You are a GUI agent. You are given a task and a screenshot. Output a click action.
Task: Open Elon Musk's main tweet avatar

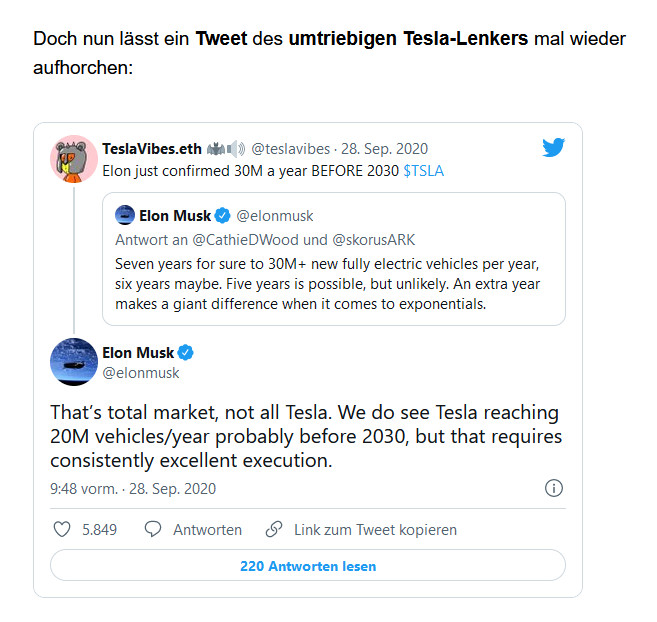[74, 362]
